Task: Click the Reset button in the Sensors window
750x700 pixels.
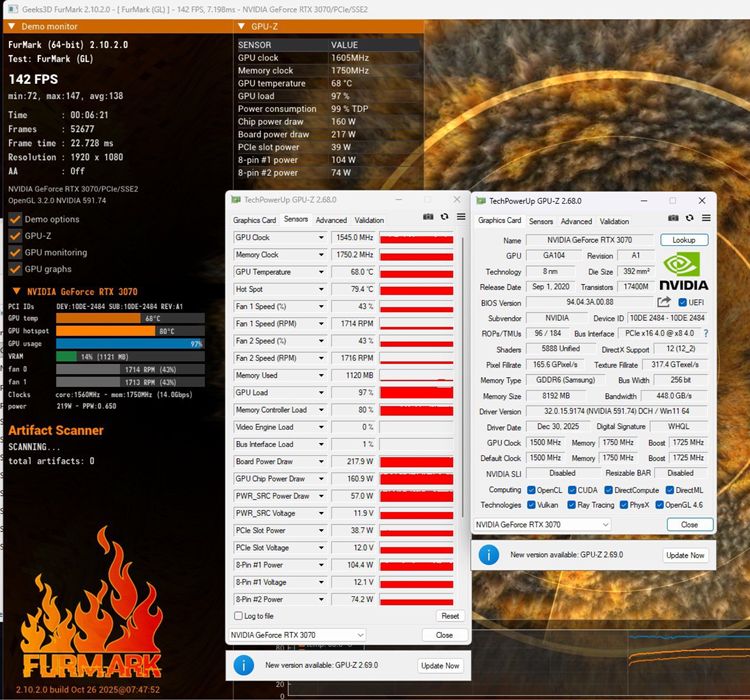Action: 450,616
